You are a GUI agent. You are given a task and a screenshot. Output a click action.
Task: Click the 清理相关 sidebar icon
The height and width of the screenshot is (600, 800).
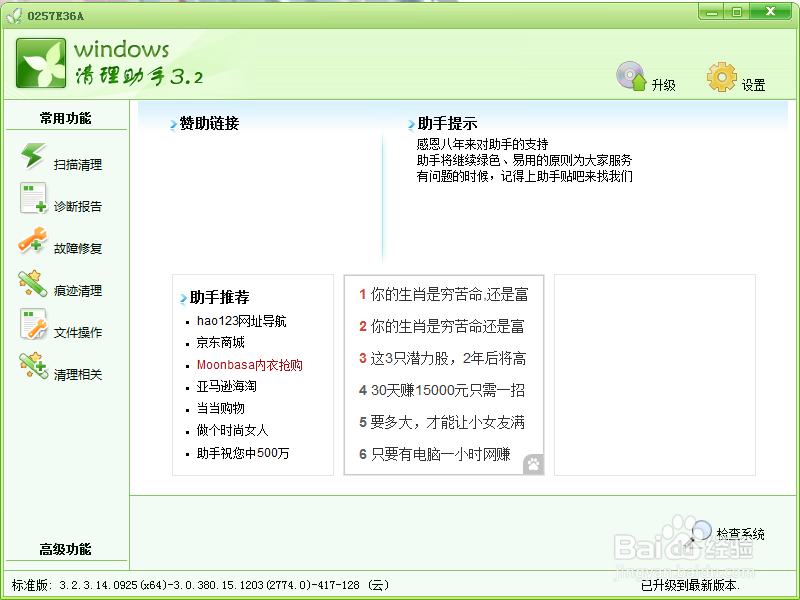[33, 365]
